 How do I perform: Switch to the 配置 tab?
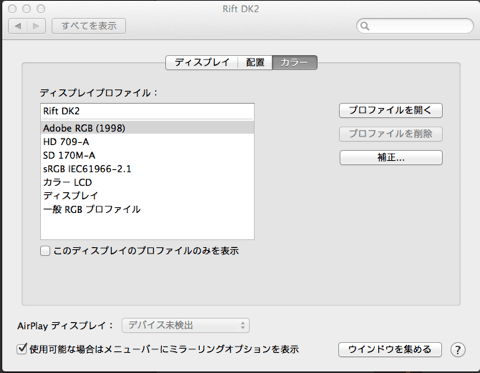[x=255, y=62]
